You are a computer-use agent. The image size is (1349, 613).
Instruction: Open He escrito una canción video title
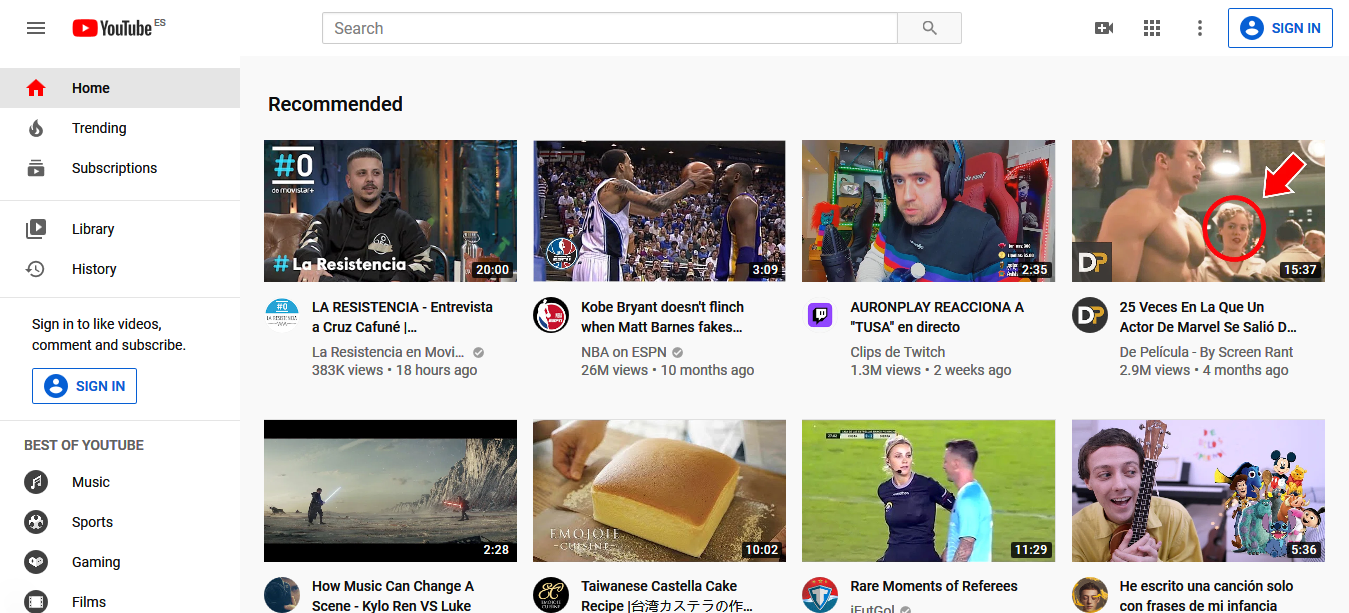(1206, 596)
